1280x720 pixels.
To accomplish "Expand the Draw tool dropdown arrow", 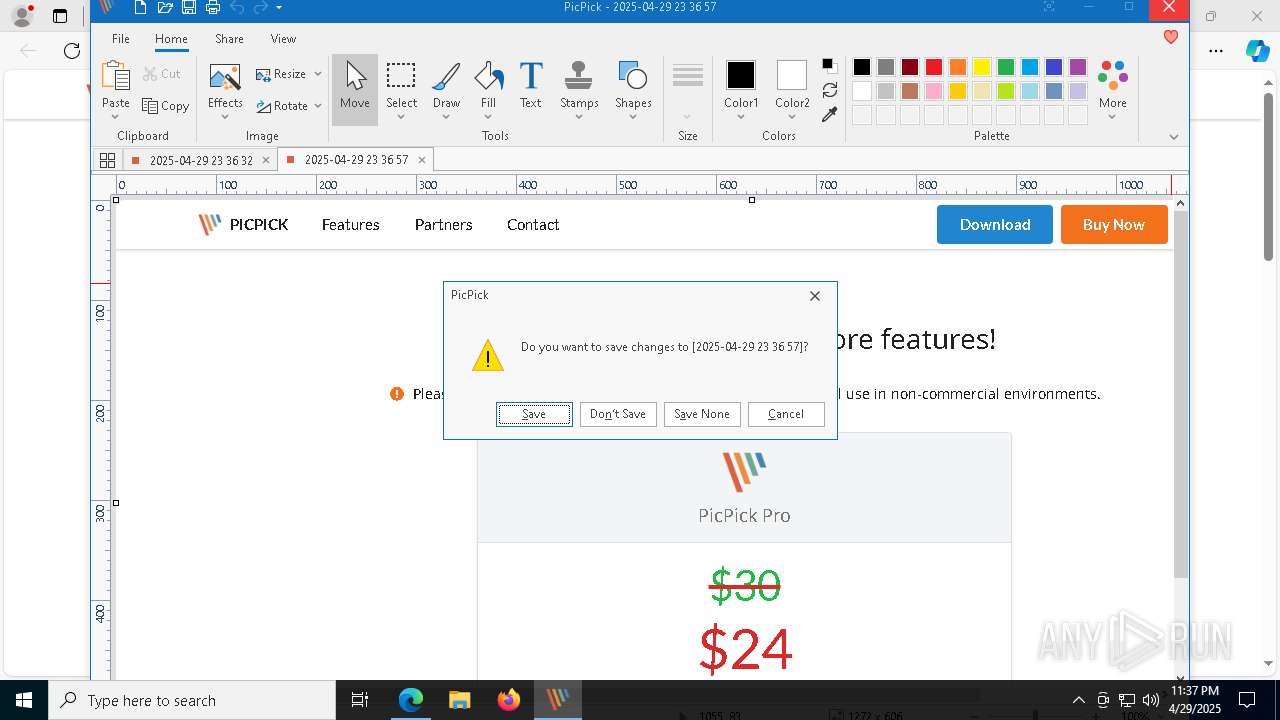I will click(x=446, y=117).
